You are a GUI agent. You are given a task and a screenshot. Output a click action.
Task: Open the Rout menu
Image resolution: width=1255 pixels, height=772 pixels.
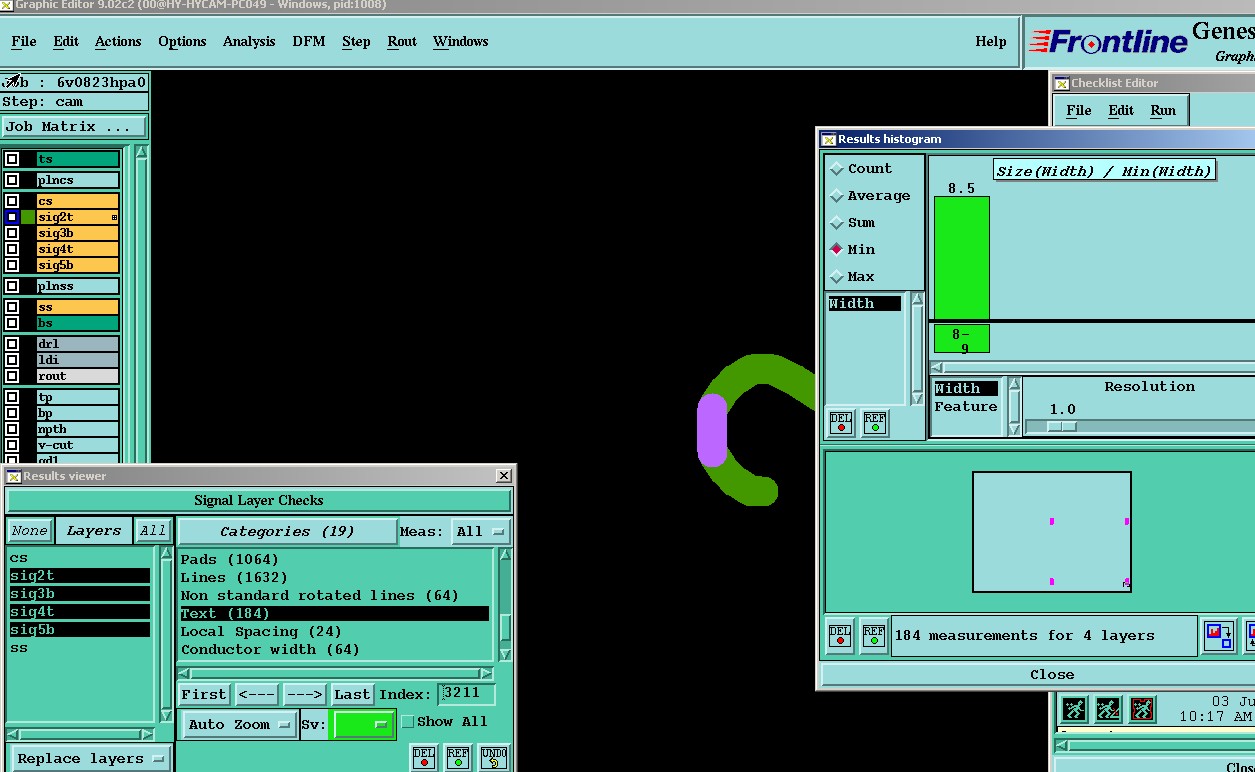tap(402, 42)
